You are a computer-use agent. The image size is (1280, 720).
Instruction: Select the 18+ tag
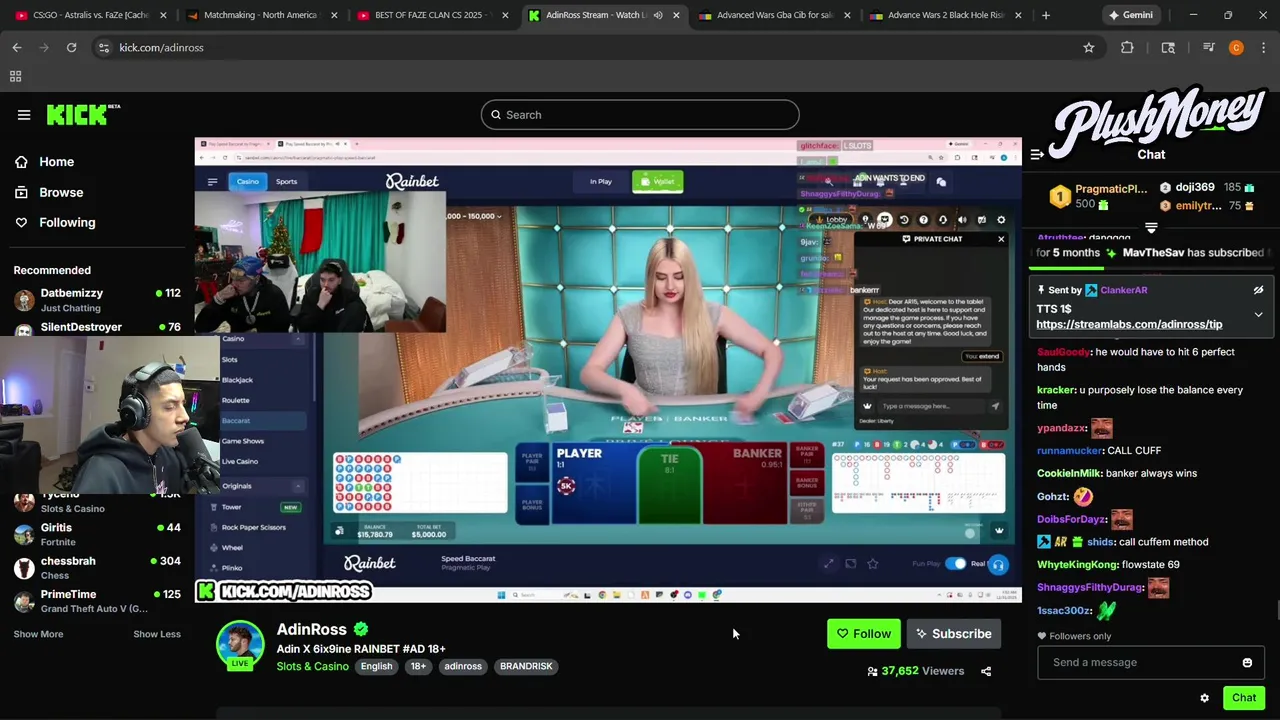(x=418, y=666)
